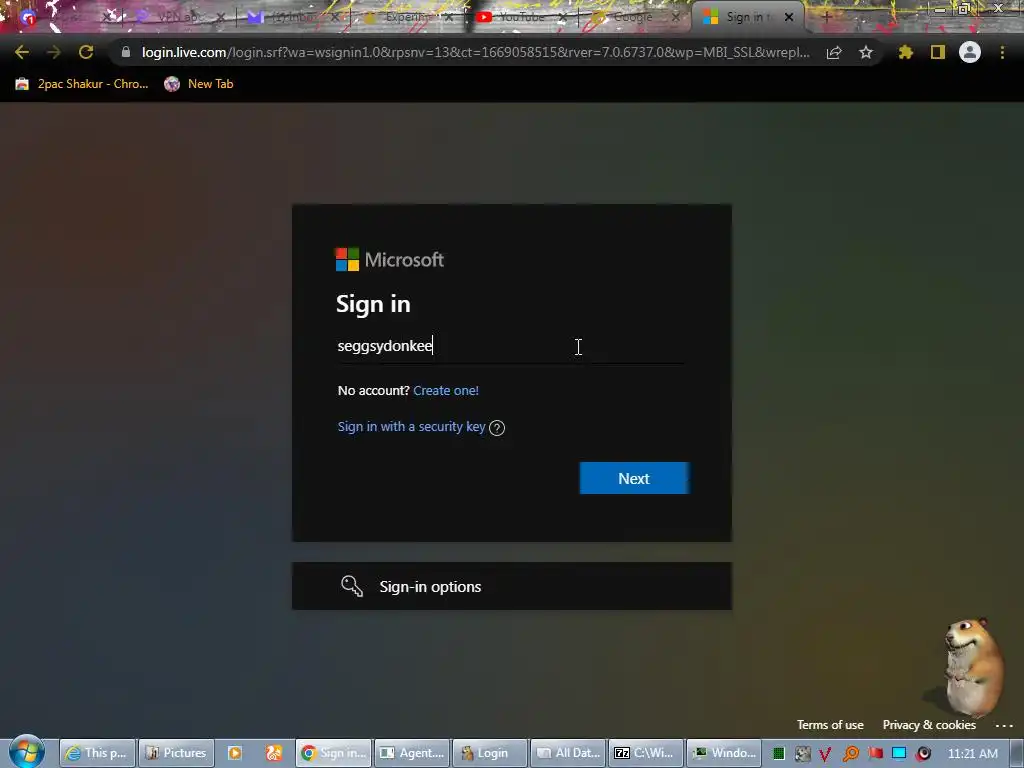
Task: Open the share this page icon
Action: [x=834, y=53]
